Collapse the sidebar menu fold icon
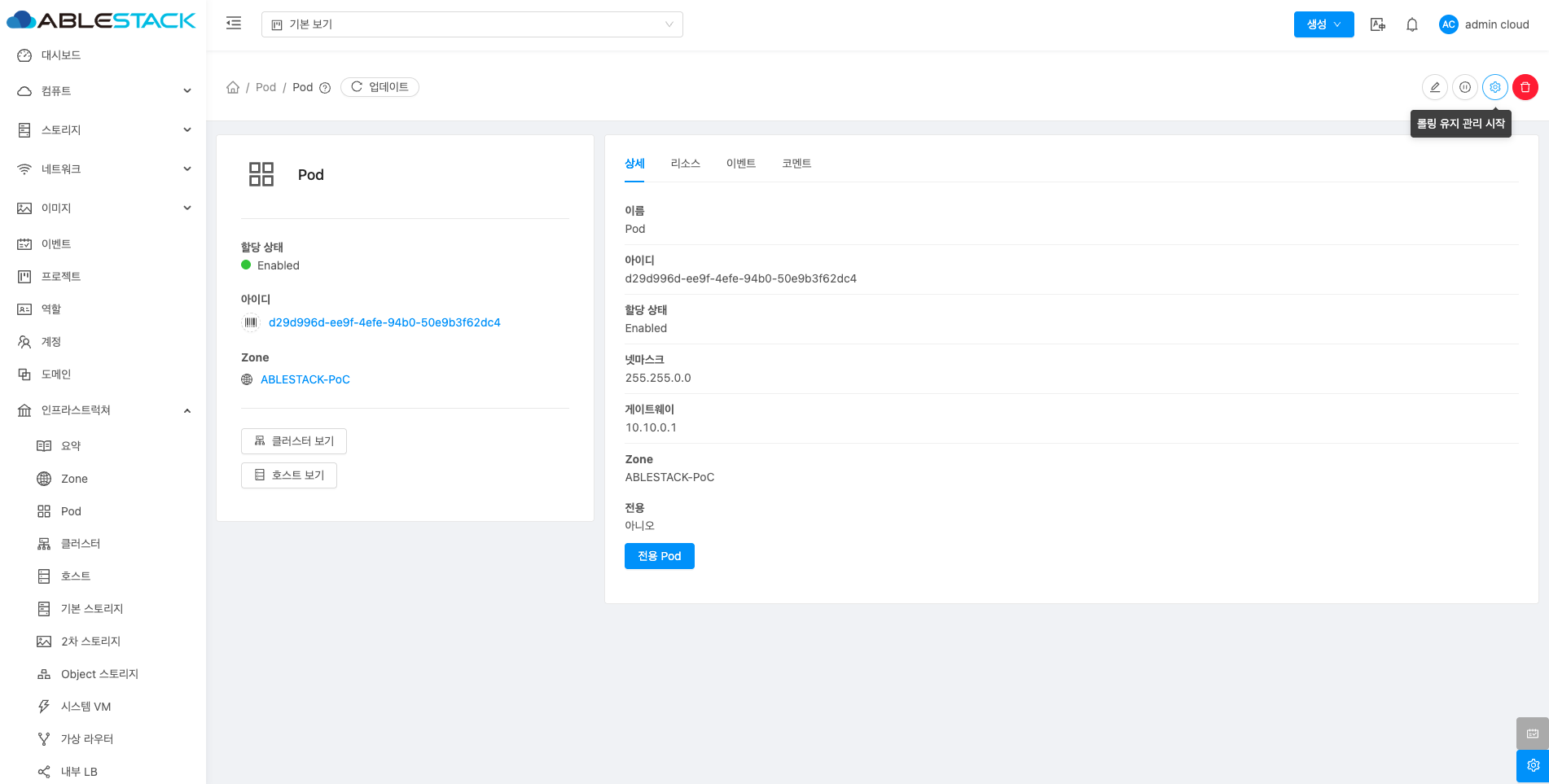The height and width of the screenshot is (784, 1549). pyautogui.click(x=234, y=24)
